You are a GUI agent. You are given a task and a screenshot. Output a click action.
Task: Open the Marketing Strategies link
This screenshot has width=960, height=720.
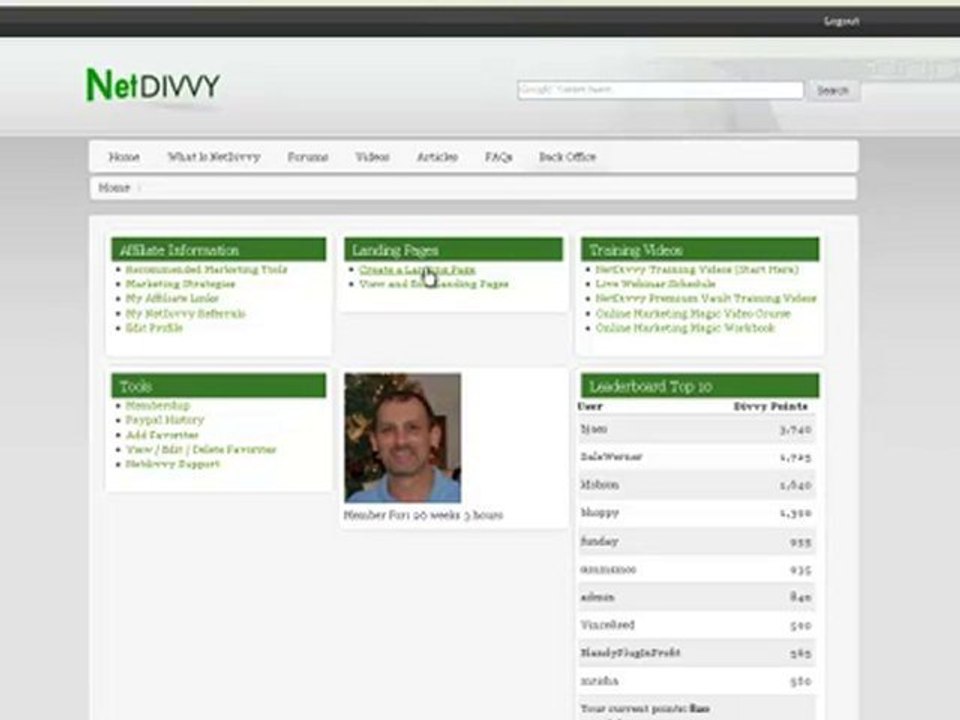tap(180, 283)
